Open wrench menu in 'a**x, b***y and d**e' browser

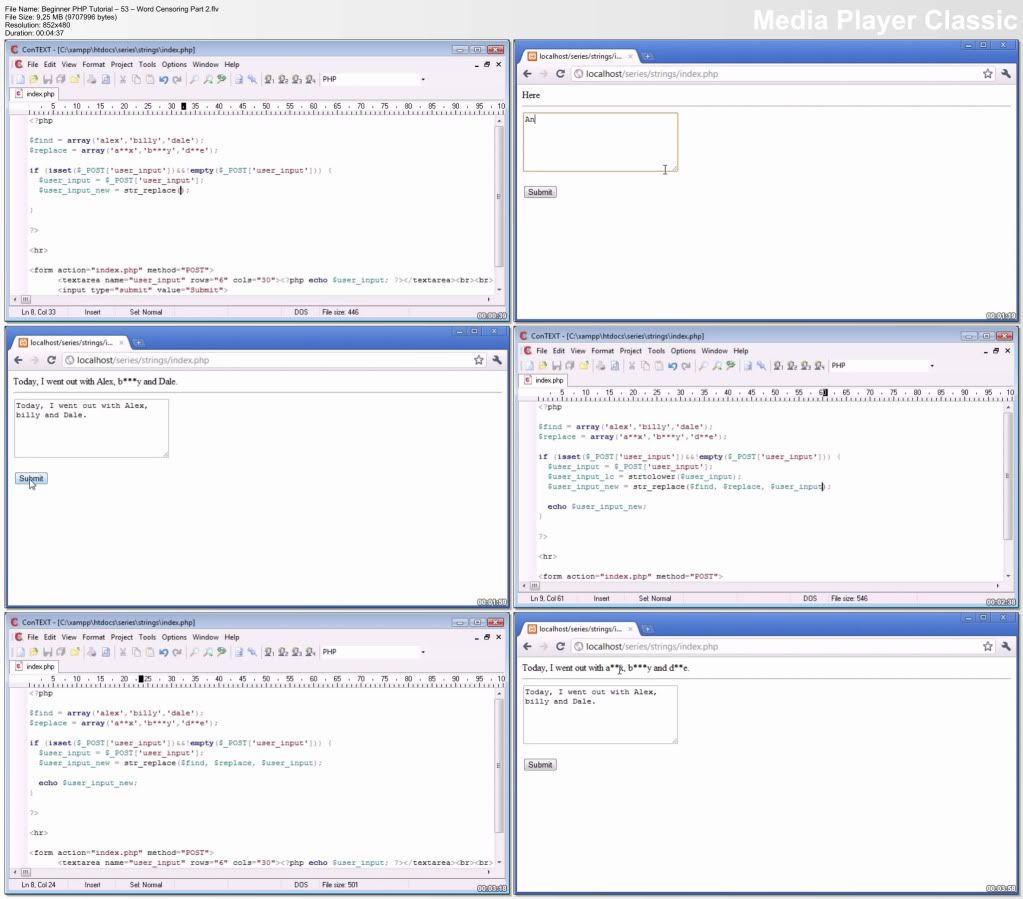click(1006, 647)
